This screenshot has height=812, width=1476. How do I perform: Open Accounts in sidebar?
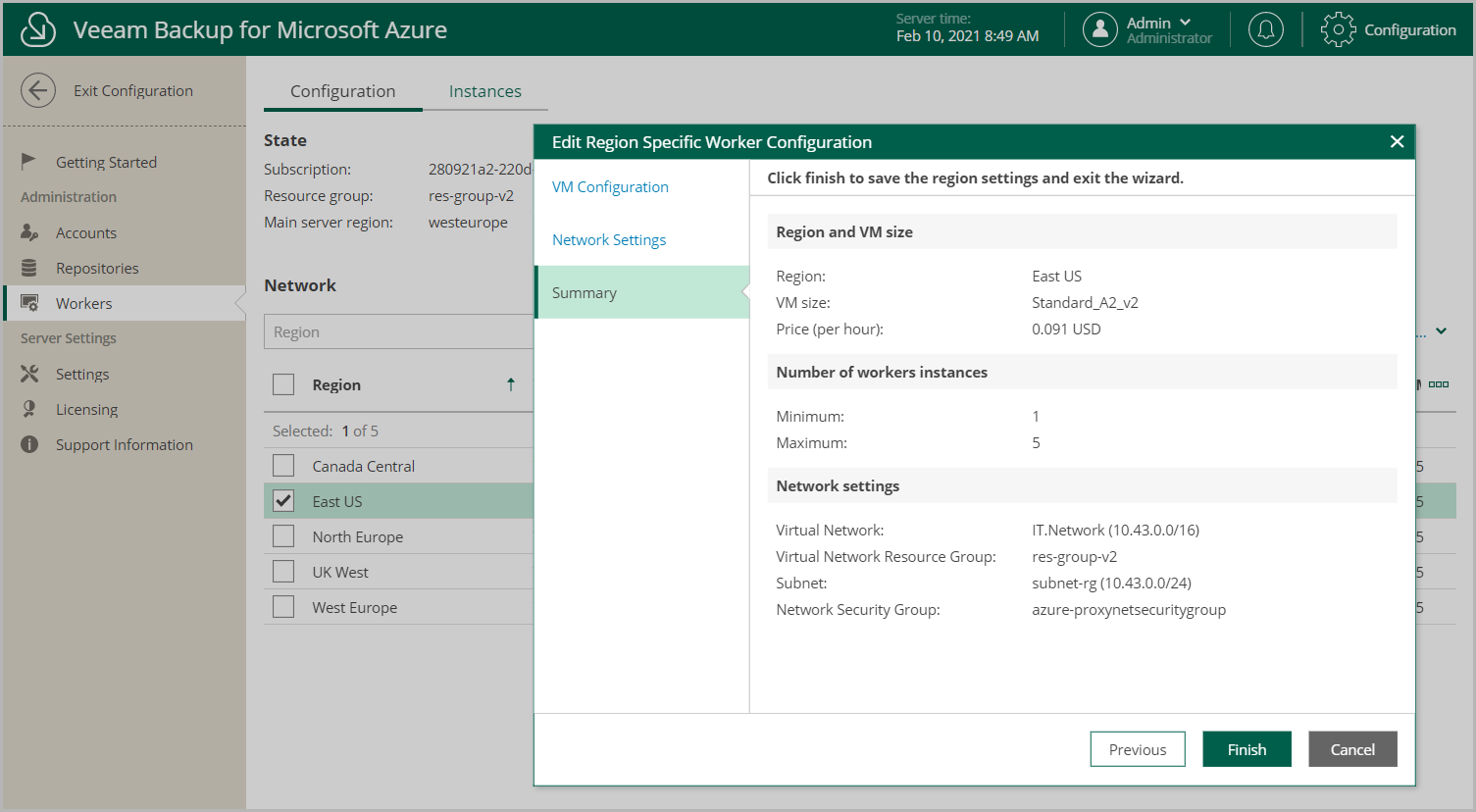pyautogui.click(x=86, y=232)
